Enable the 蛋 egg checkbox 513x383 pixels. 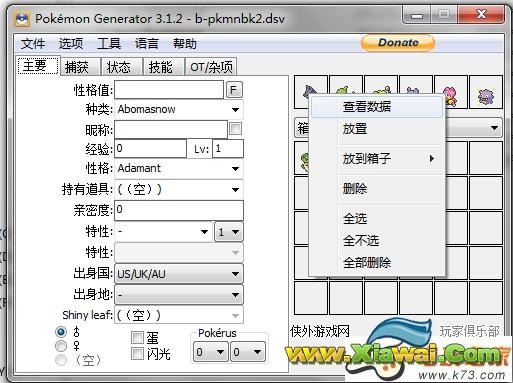click(x=137, y=337)
